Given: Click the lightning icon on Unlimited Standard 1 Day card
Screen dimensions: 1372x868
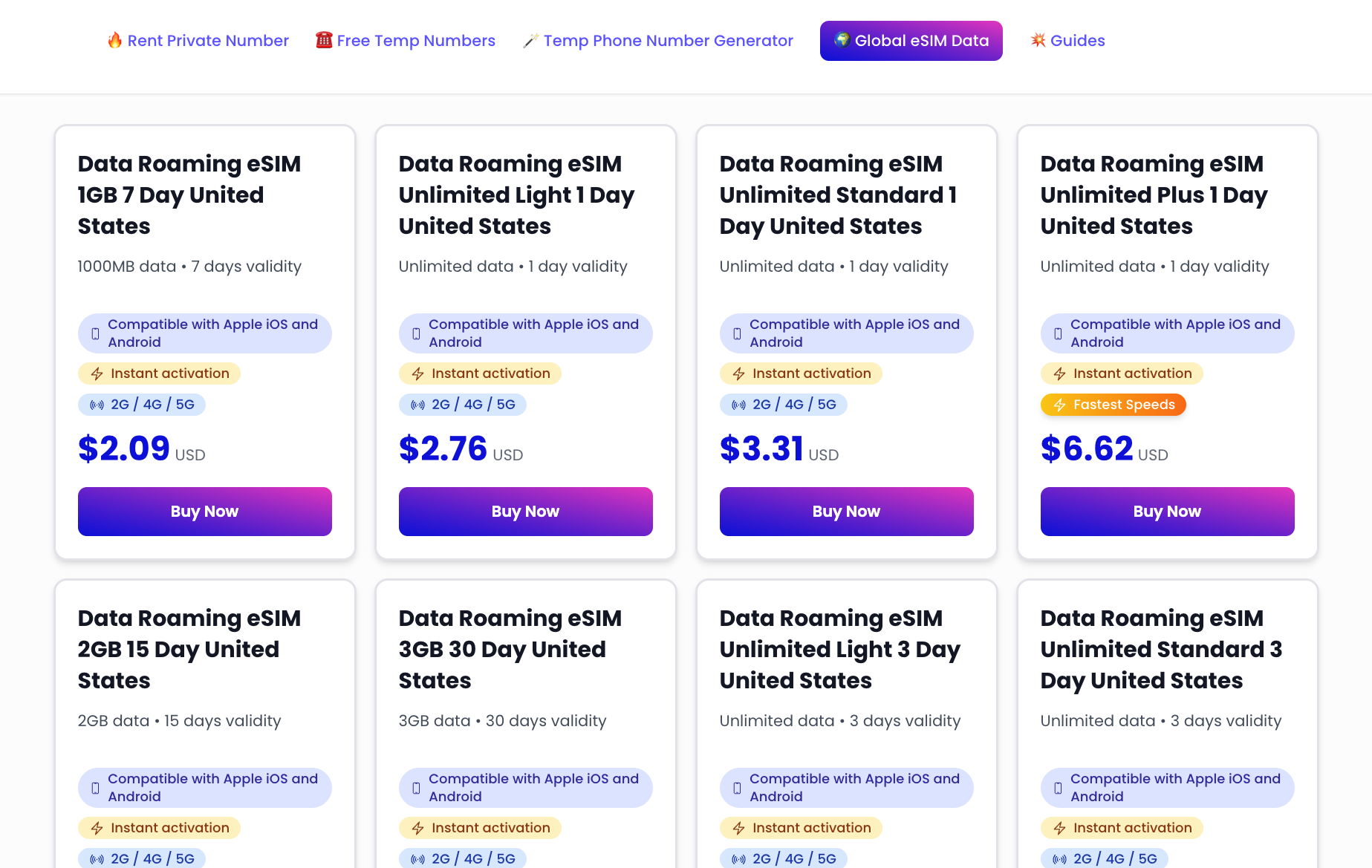Looking at the screenshot, I should [738, 373].
